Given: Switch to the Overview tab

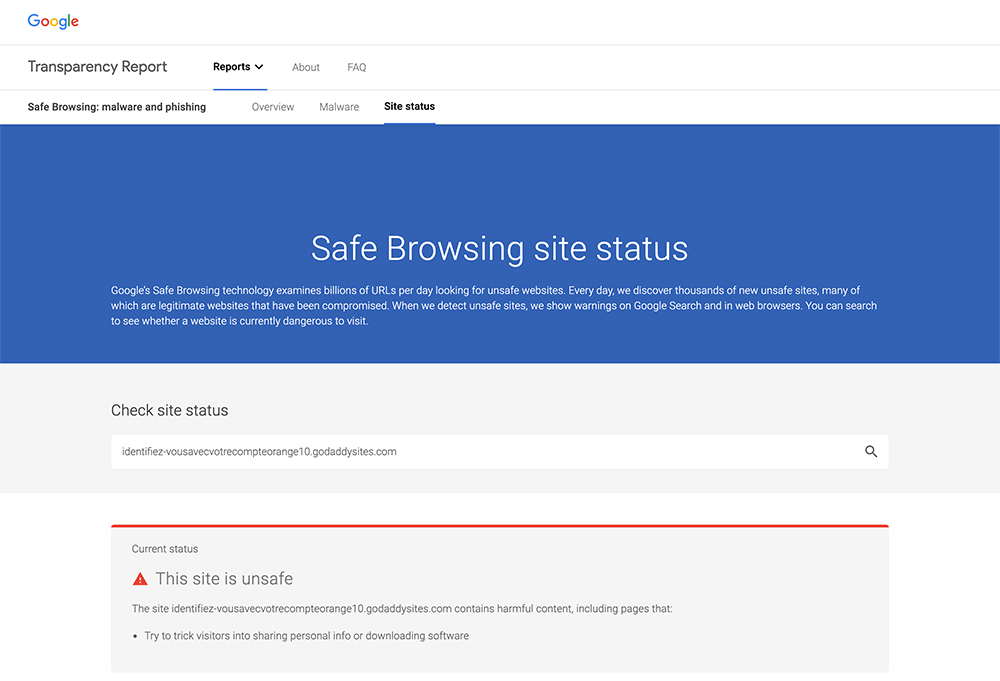Looking at the screenshot, I should point(273,106).
